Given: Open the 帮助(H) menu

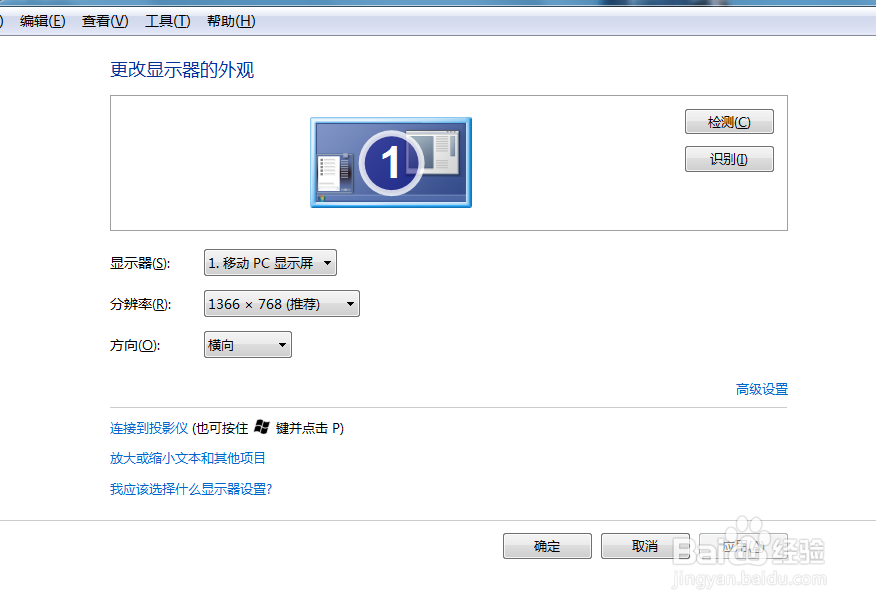Looking at the screenshot, I should pyautogui.click(x=231, y=21).
